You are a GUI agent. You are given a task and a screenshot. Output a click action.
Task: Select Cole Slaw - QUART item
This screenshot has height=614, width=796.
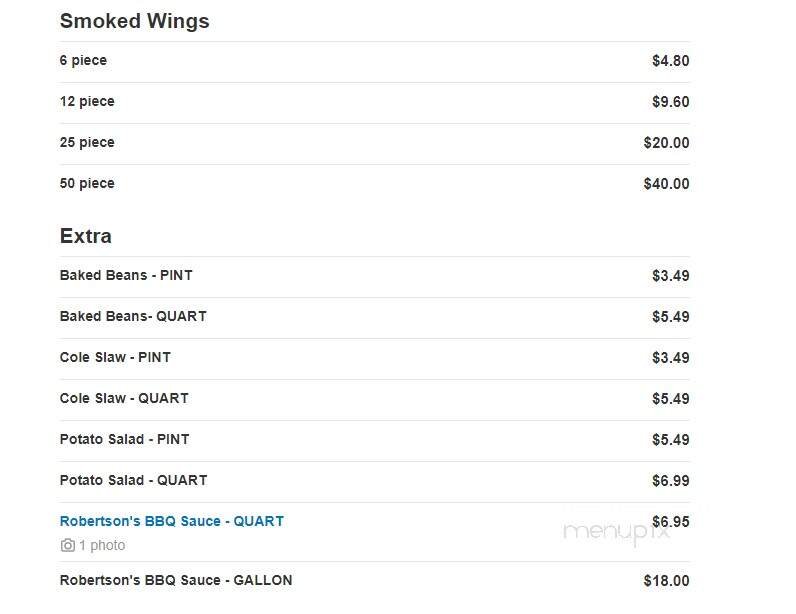coord(124,399)
